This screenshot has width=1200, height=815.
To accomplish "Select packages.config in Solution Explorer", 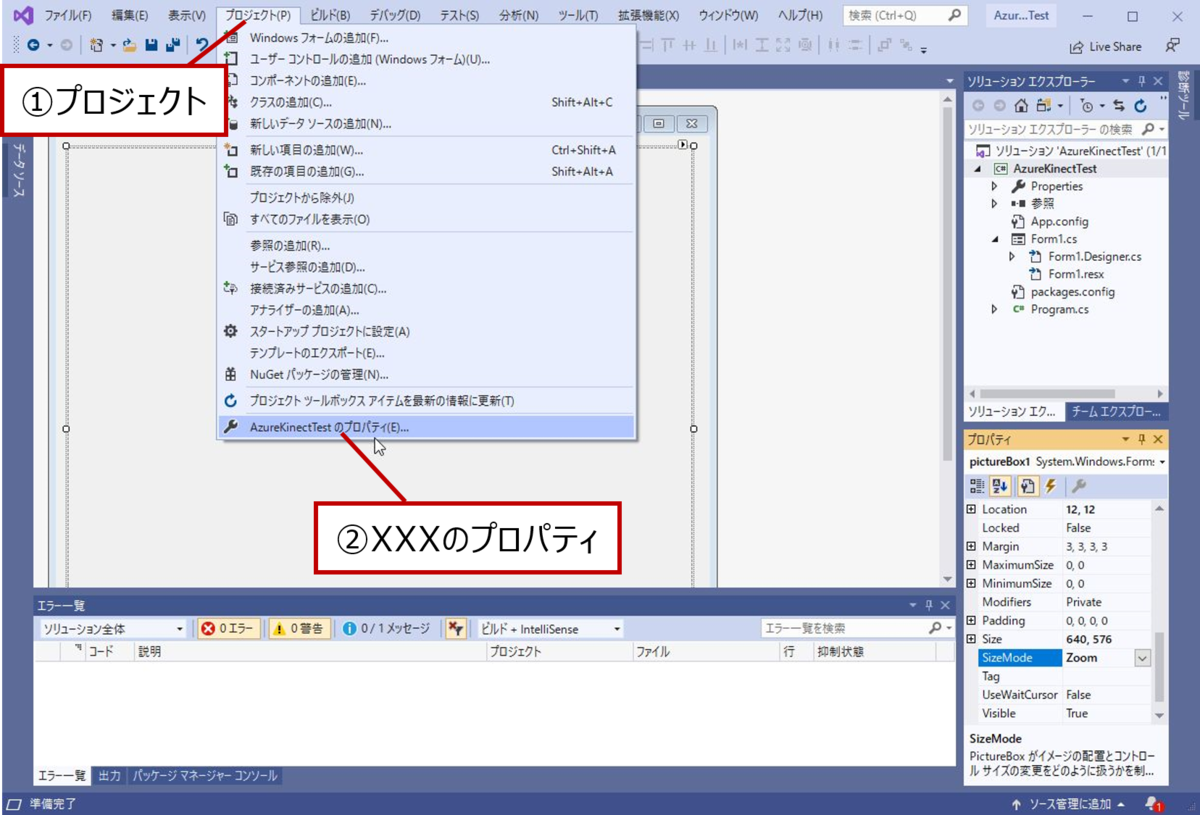I will (1073, 292).
